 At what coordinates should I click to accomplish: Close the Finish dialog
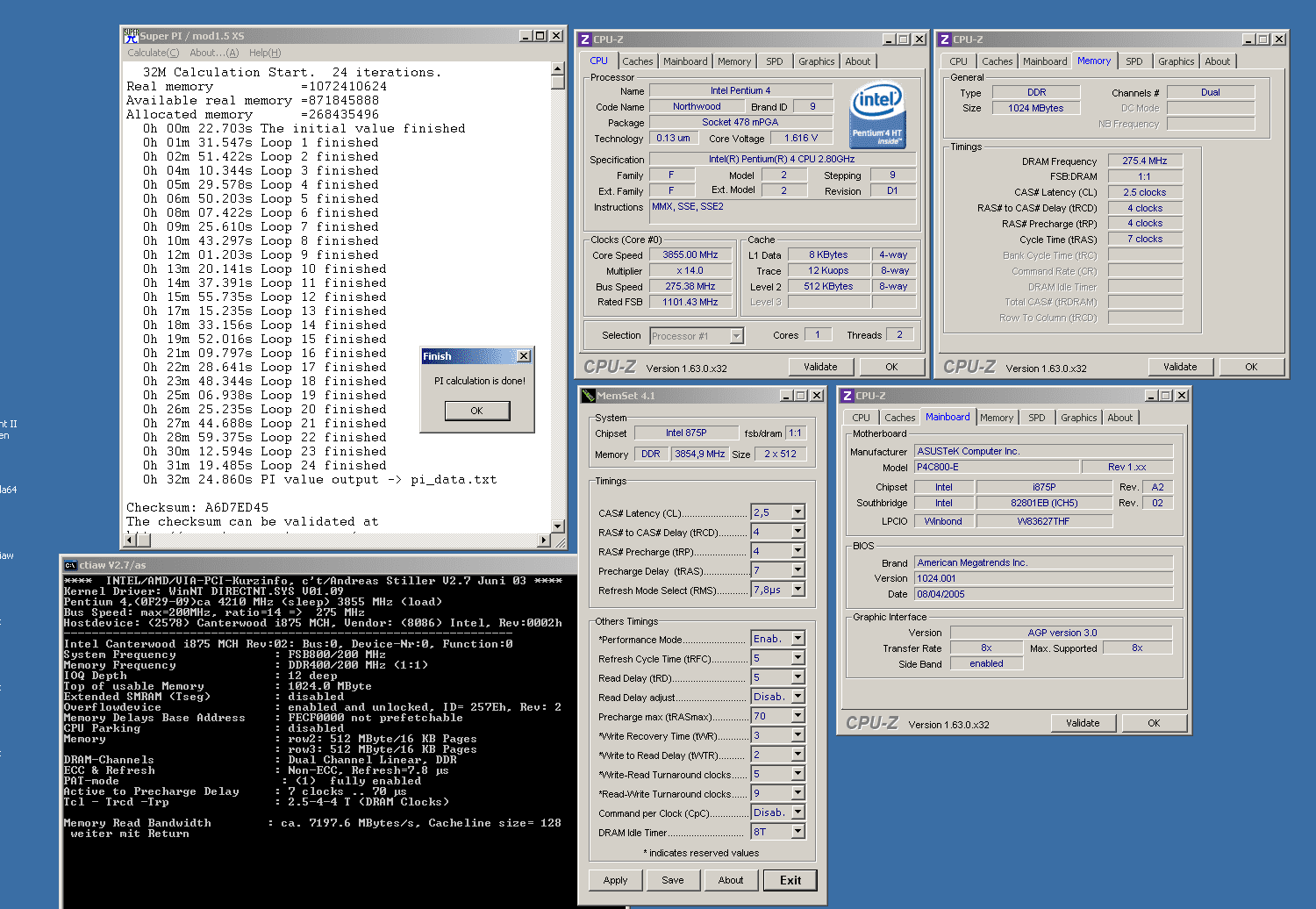pos(524,355)
